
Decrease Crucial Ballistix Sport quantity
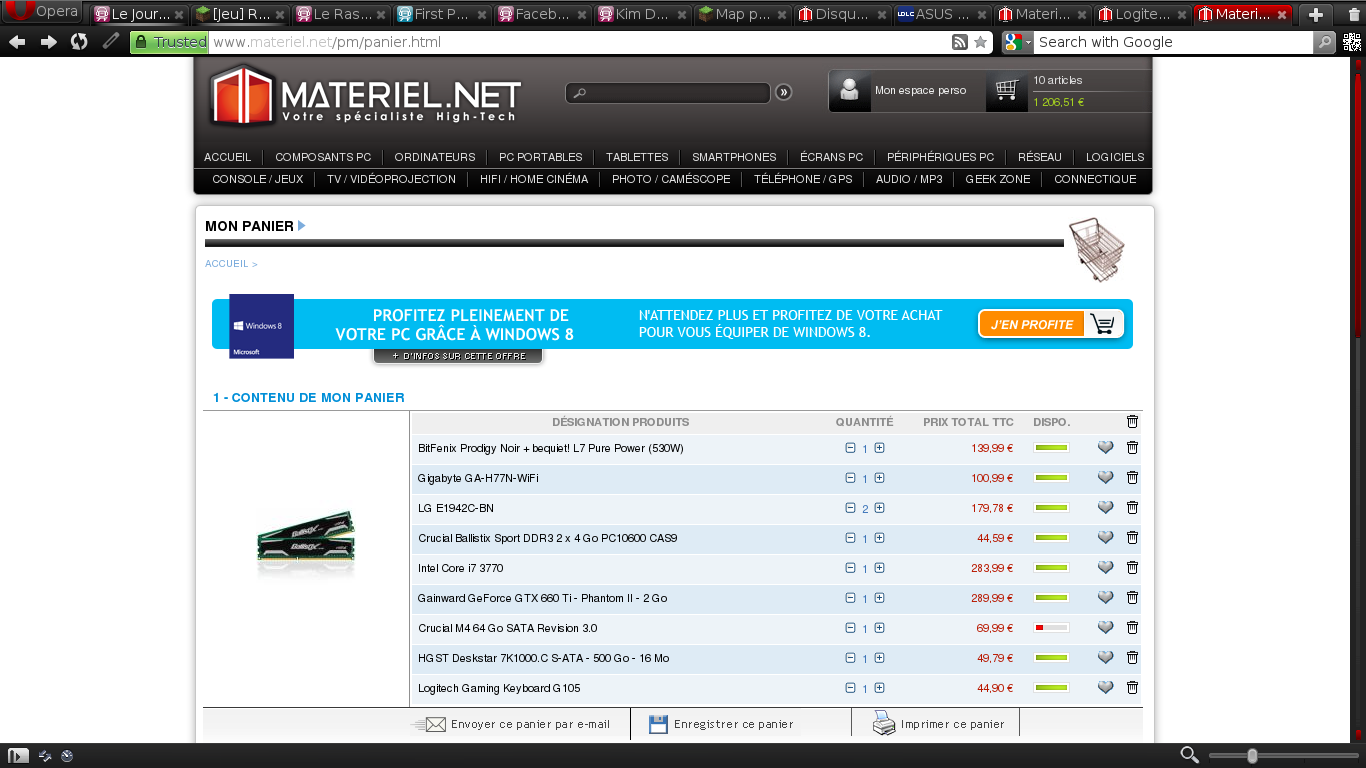pyautogui.click(x=851, y=538)
